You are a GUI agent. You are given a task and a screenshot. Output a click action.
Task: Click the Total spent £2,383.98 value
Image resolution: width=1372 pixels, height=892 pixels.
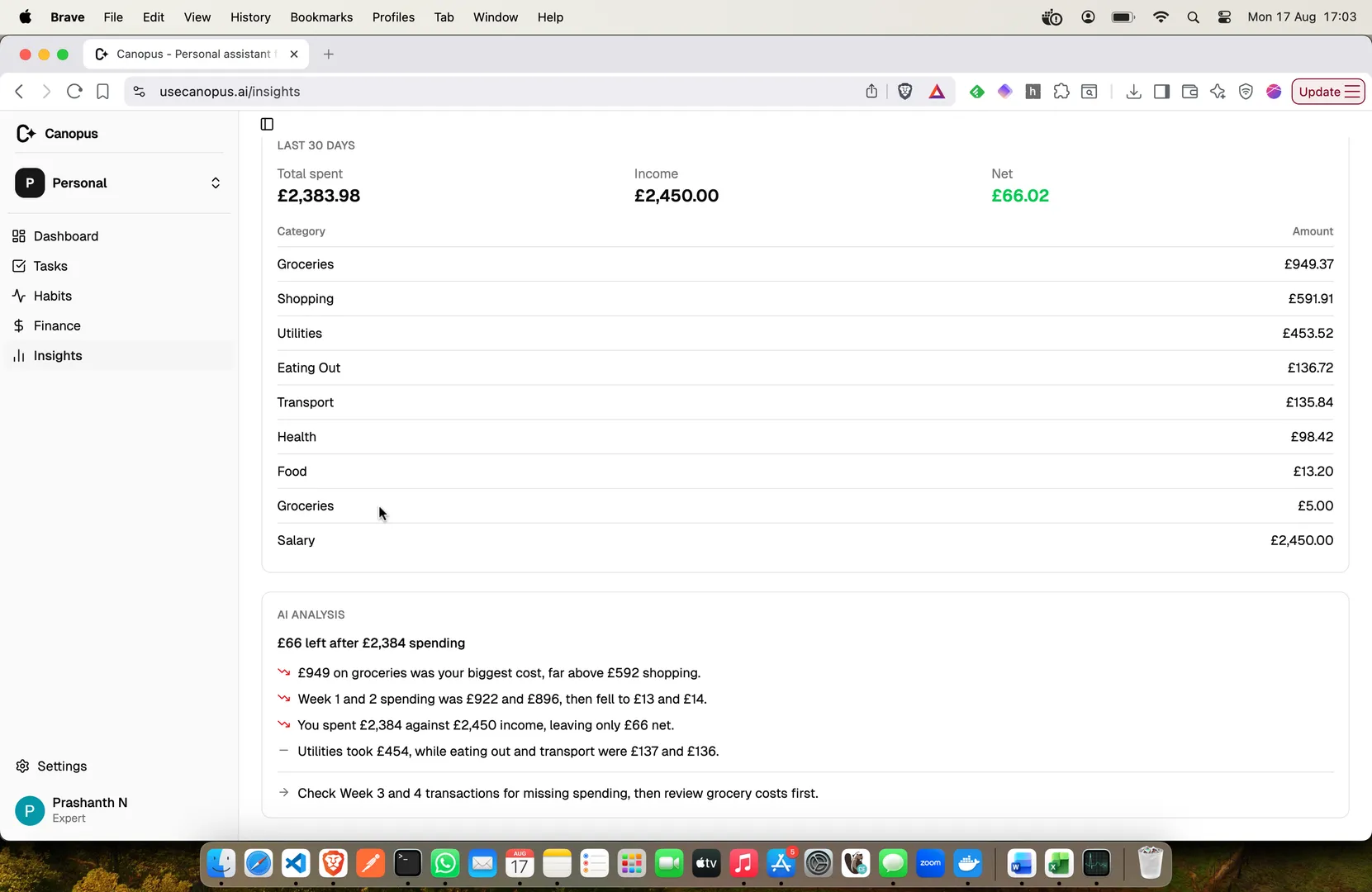(319, 196)
